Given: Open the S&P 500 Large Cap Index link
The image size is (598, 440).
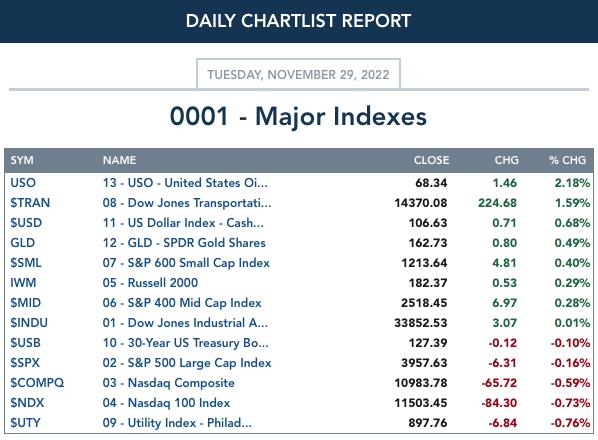Looking at the screenshot, I should tap(187, 363).
